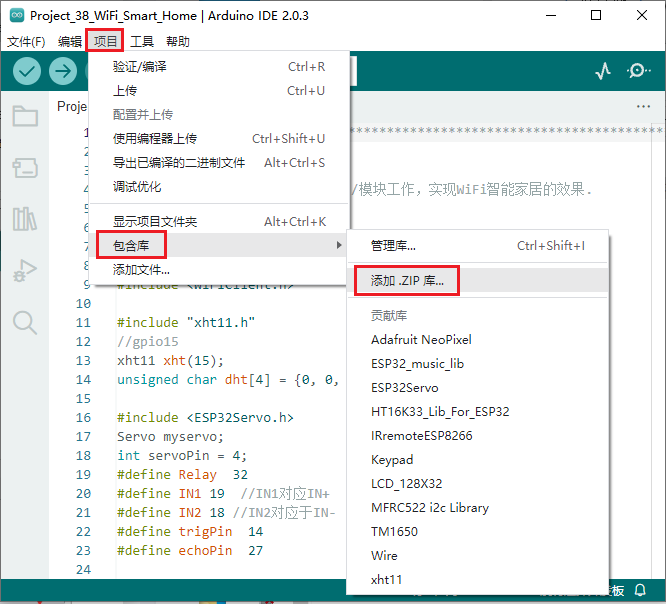Open the 工具 menu
666x604 pixels.
click(x=142, y=41)
